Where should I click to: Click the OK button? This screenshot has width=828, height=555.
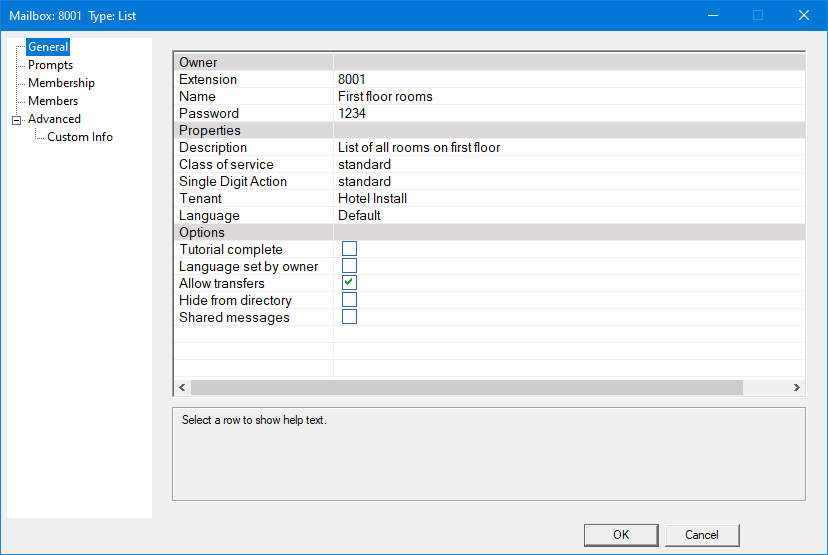coord(621,535)
